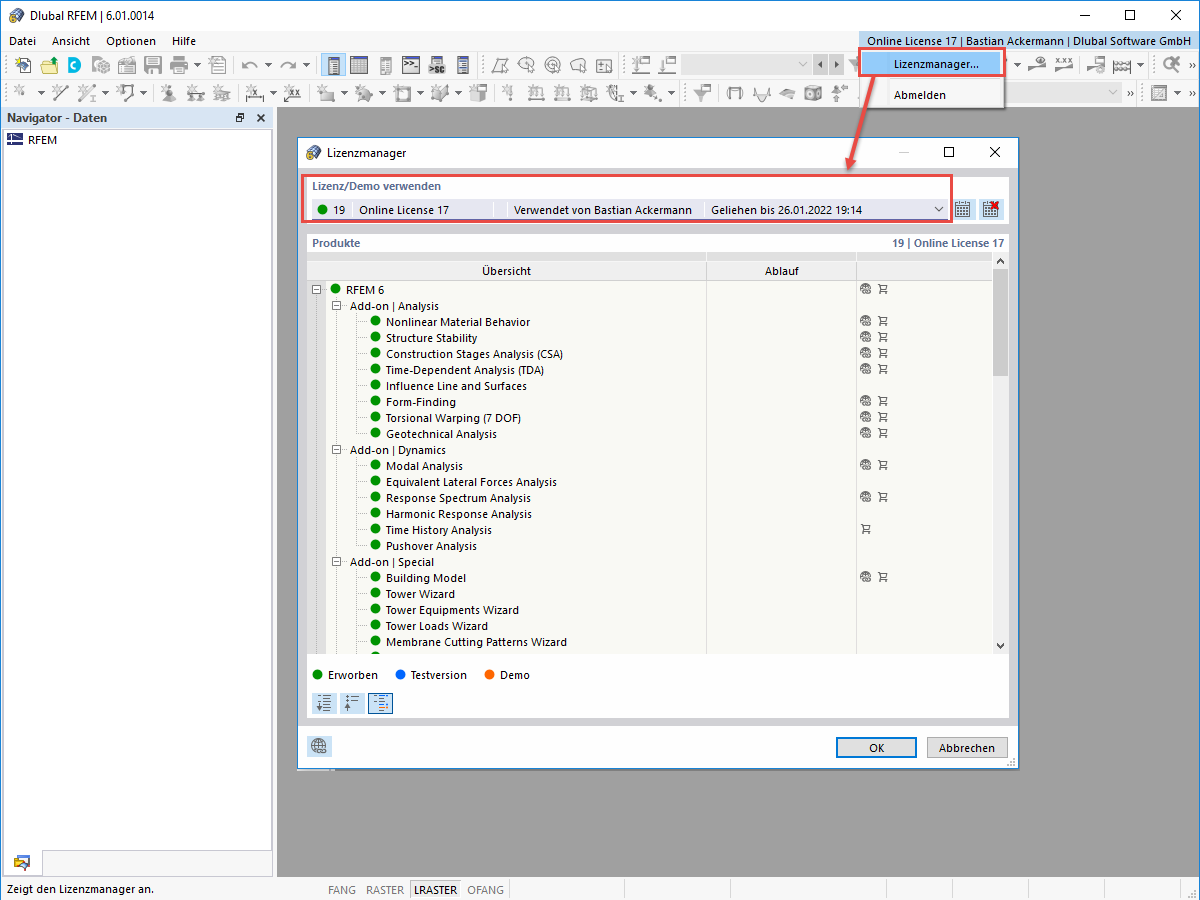
Task: Click the return license calendar icon with red X
Action: pos(990,209)
